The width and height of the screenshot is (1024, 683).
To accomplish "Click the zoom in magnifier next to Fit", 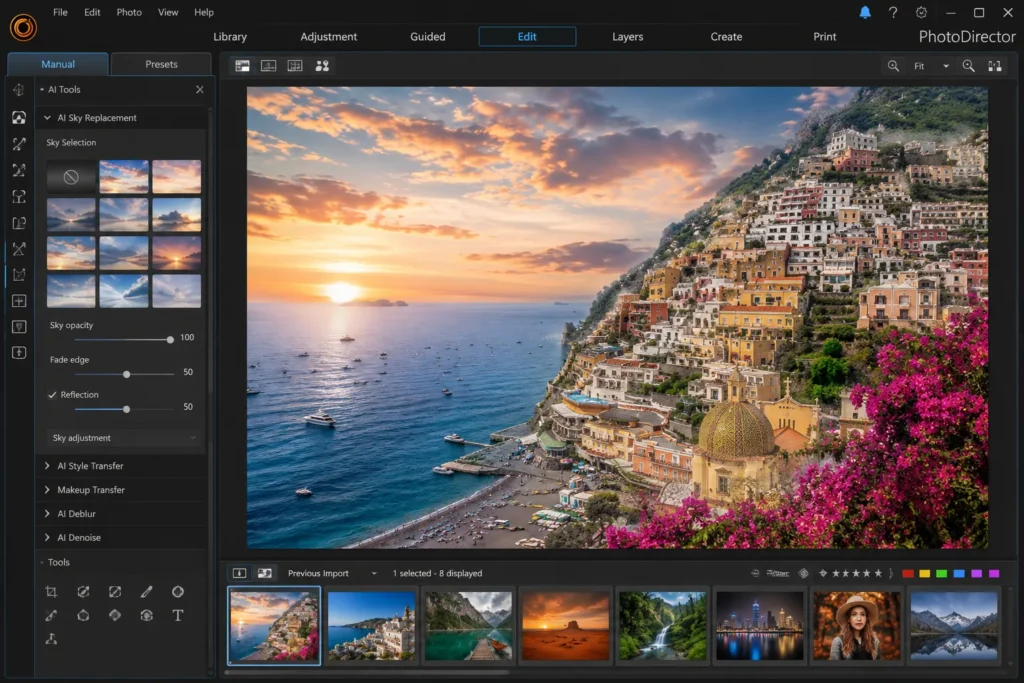I will (x=968, y=66).
